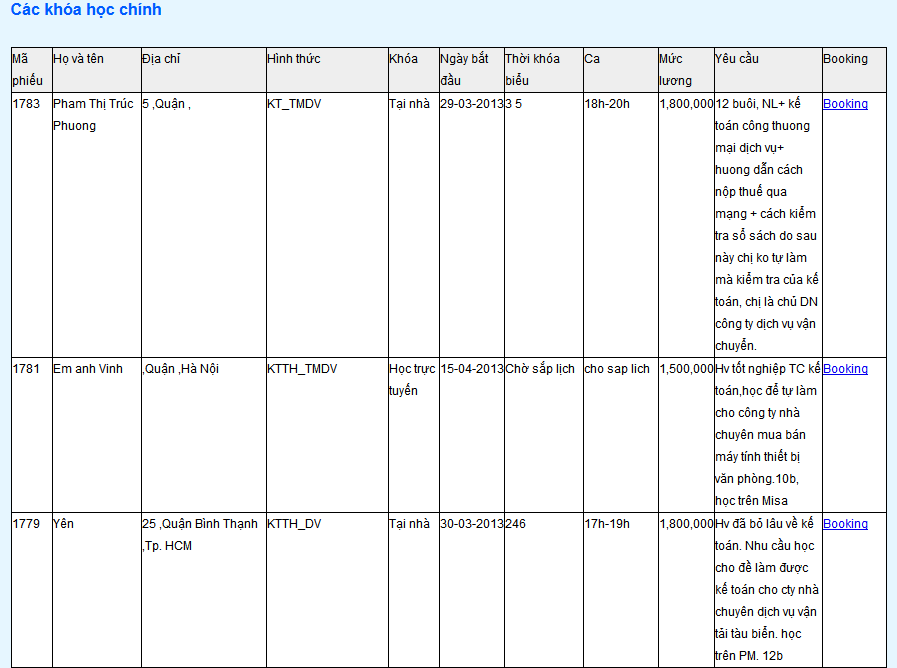Click the start date 15-04-2013
This screenshot has height=668, width=897.
[x=471, y=369]
